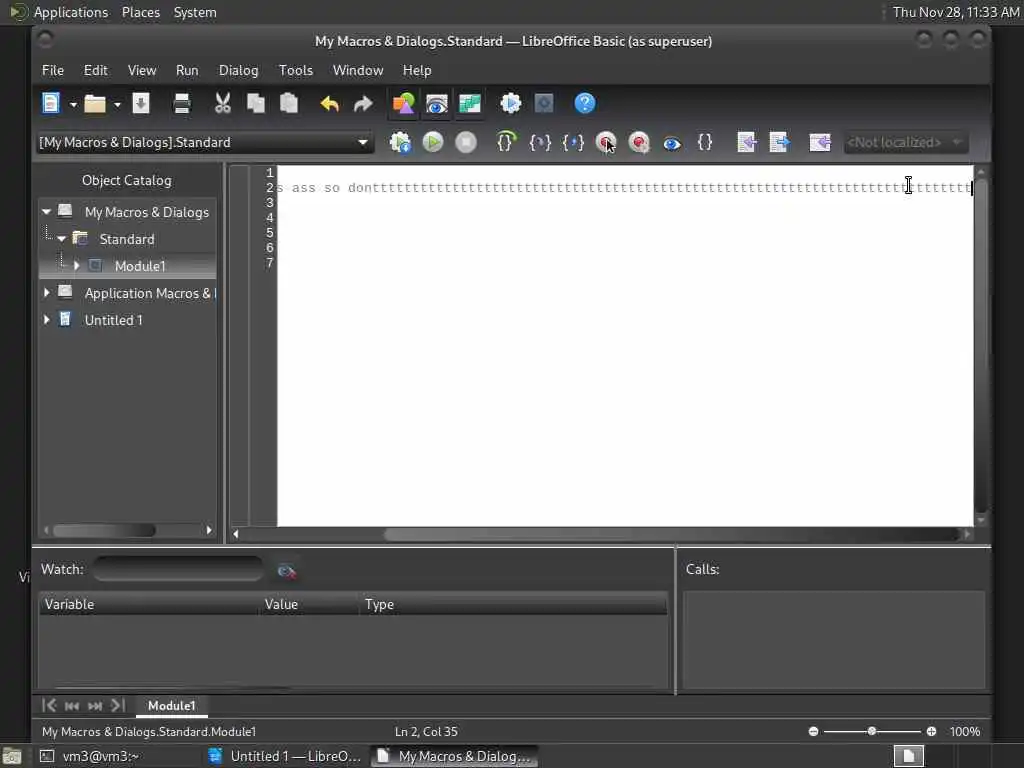Click the Paste clipboard icon
This screenshot has height=768, width=1024.
pos(289,103)
